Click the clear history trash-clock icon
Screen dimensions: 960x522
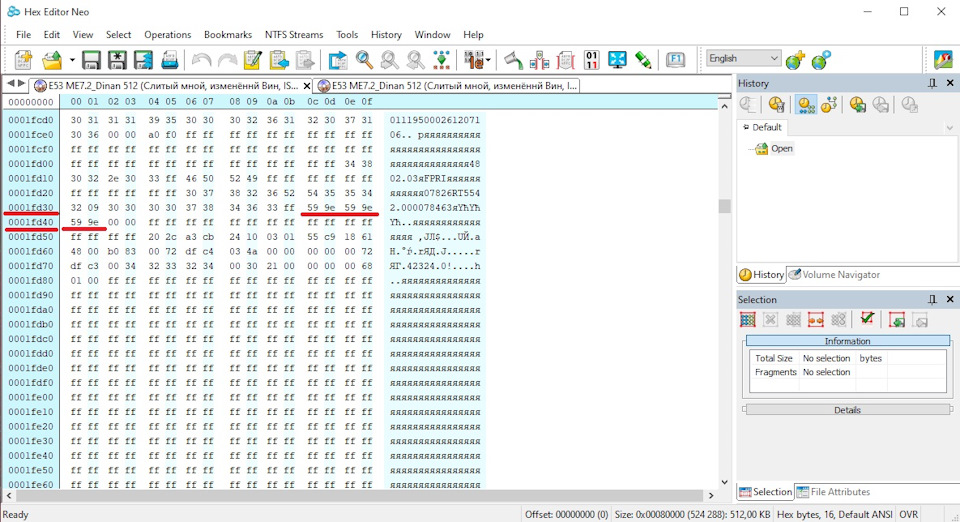(776, 105)
